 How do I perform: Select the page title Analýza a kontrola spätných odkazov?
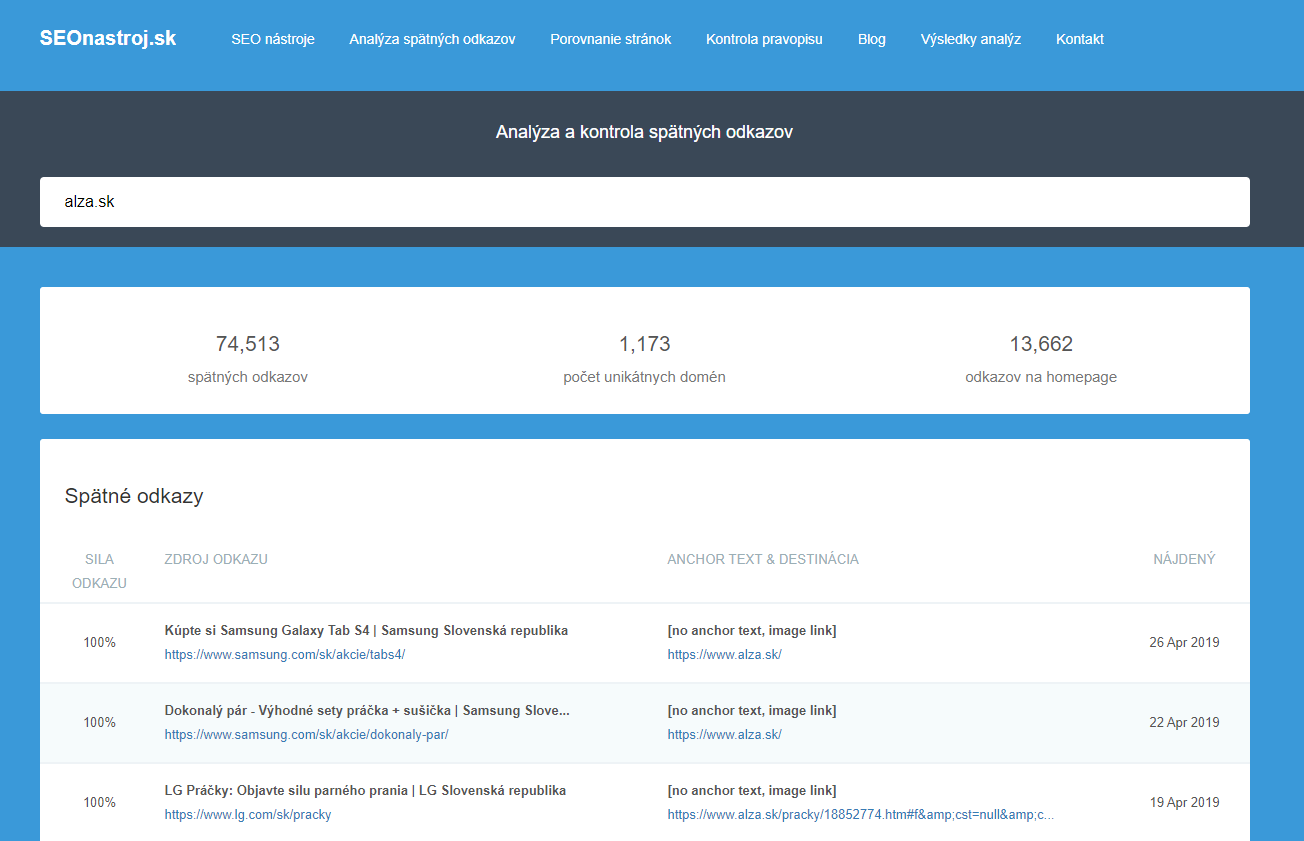[x=644, y=132]
